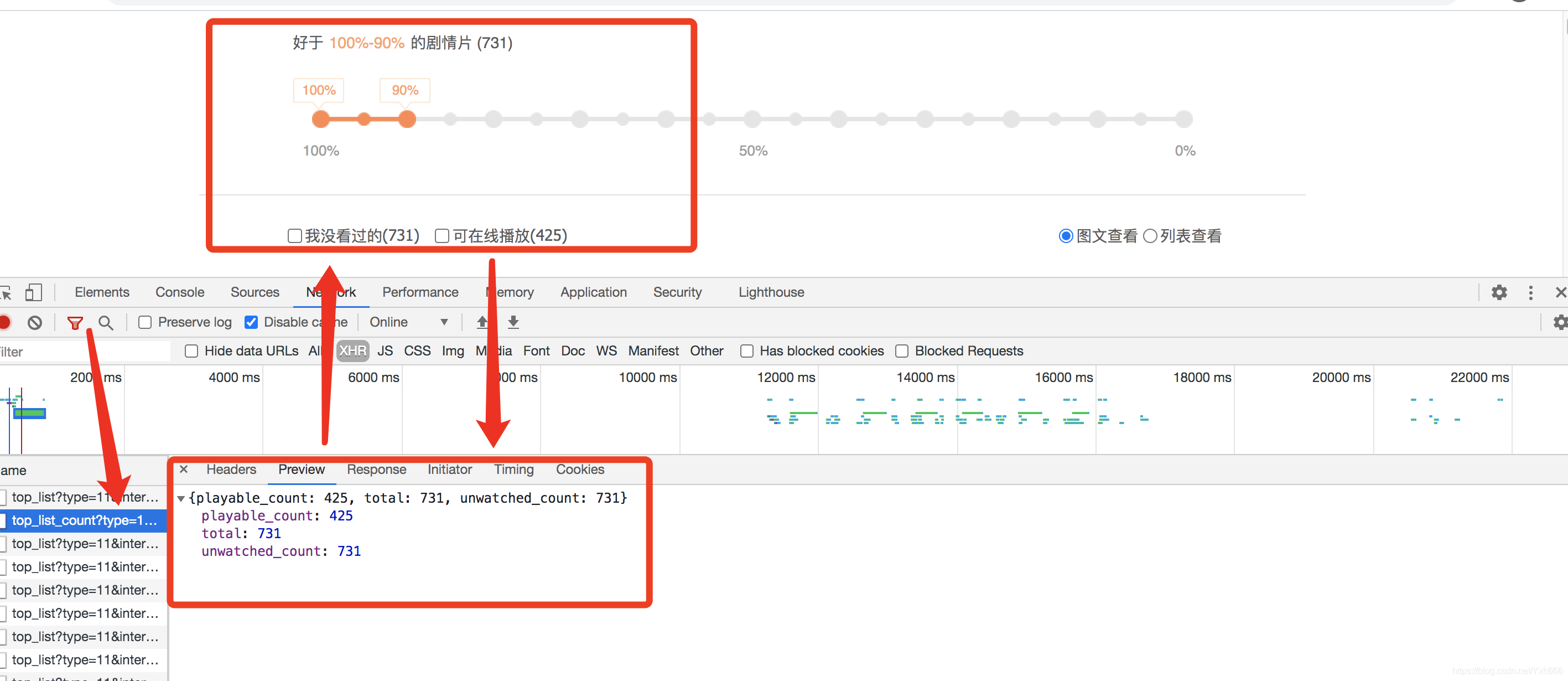
Task: Open the Application tab
Action: point(594,292)
